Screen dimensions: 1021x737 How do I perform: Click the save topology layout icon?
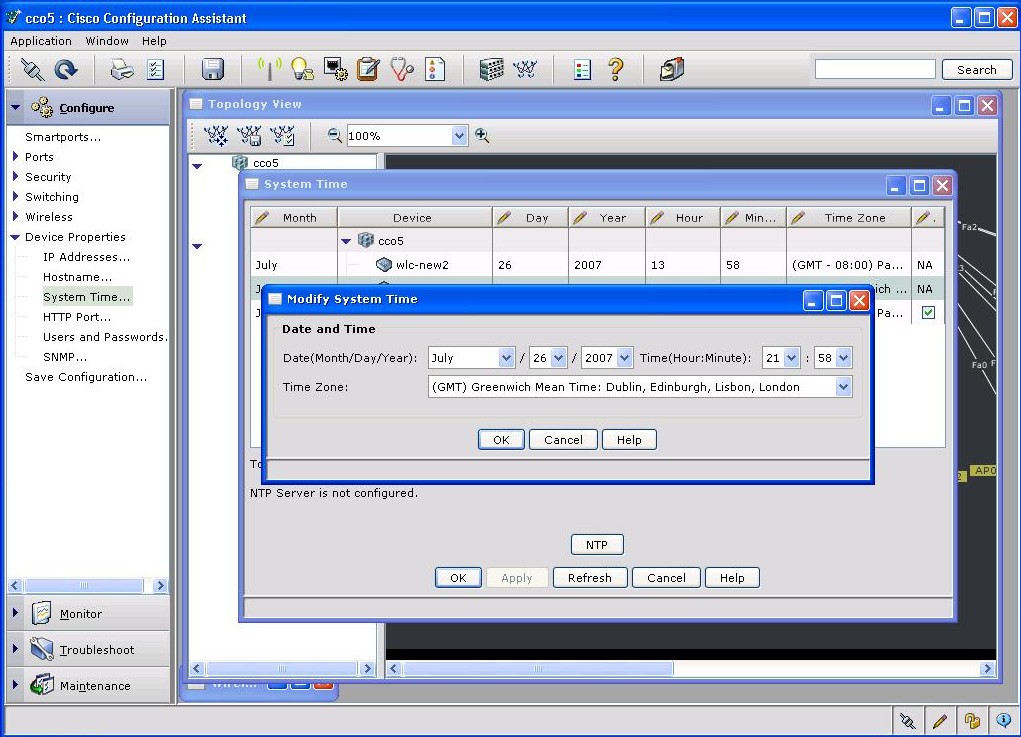click(x=249, y=135)
